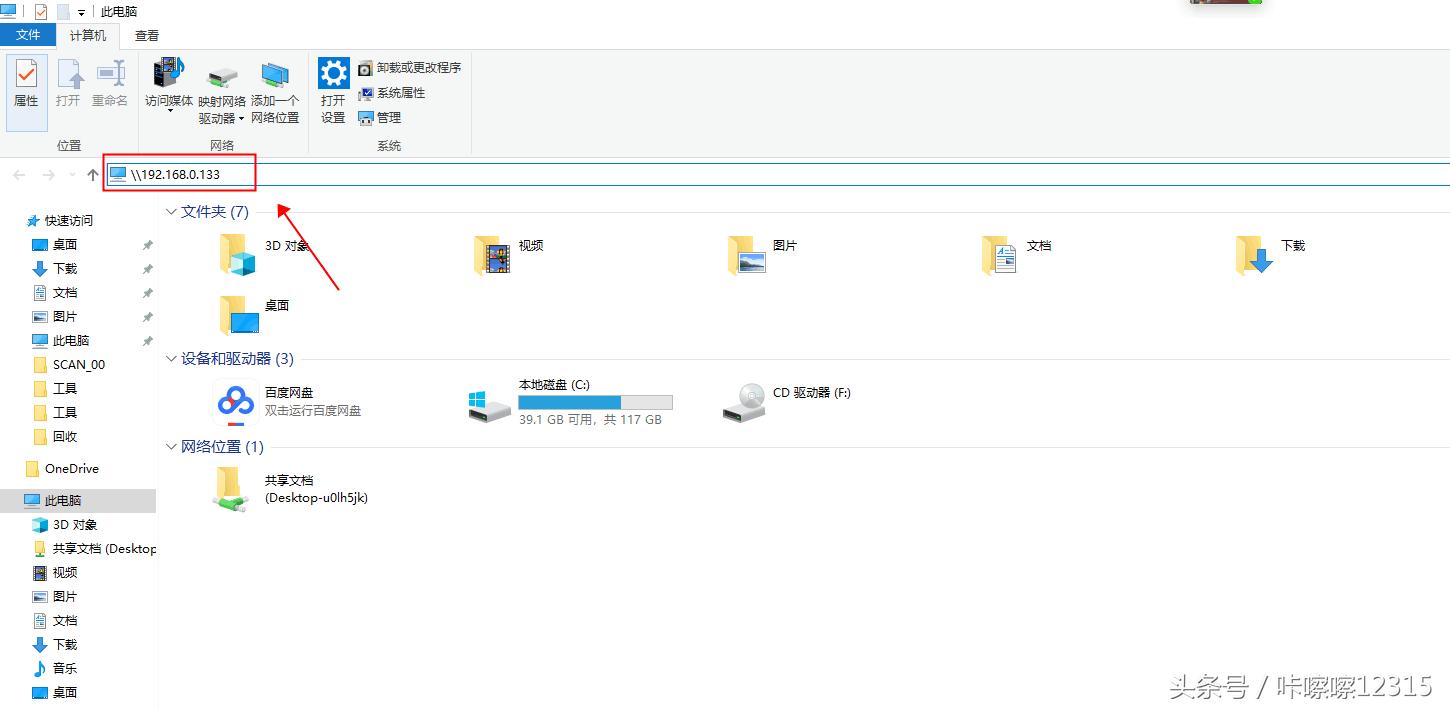
Task: Click the C: drive usage bar
Action: coord(595,402)
